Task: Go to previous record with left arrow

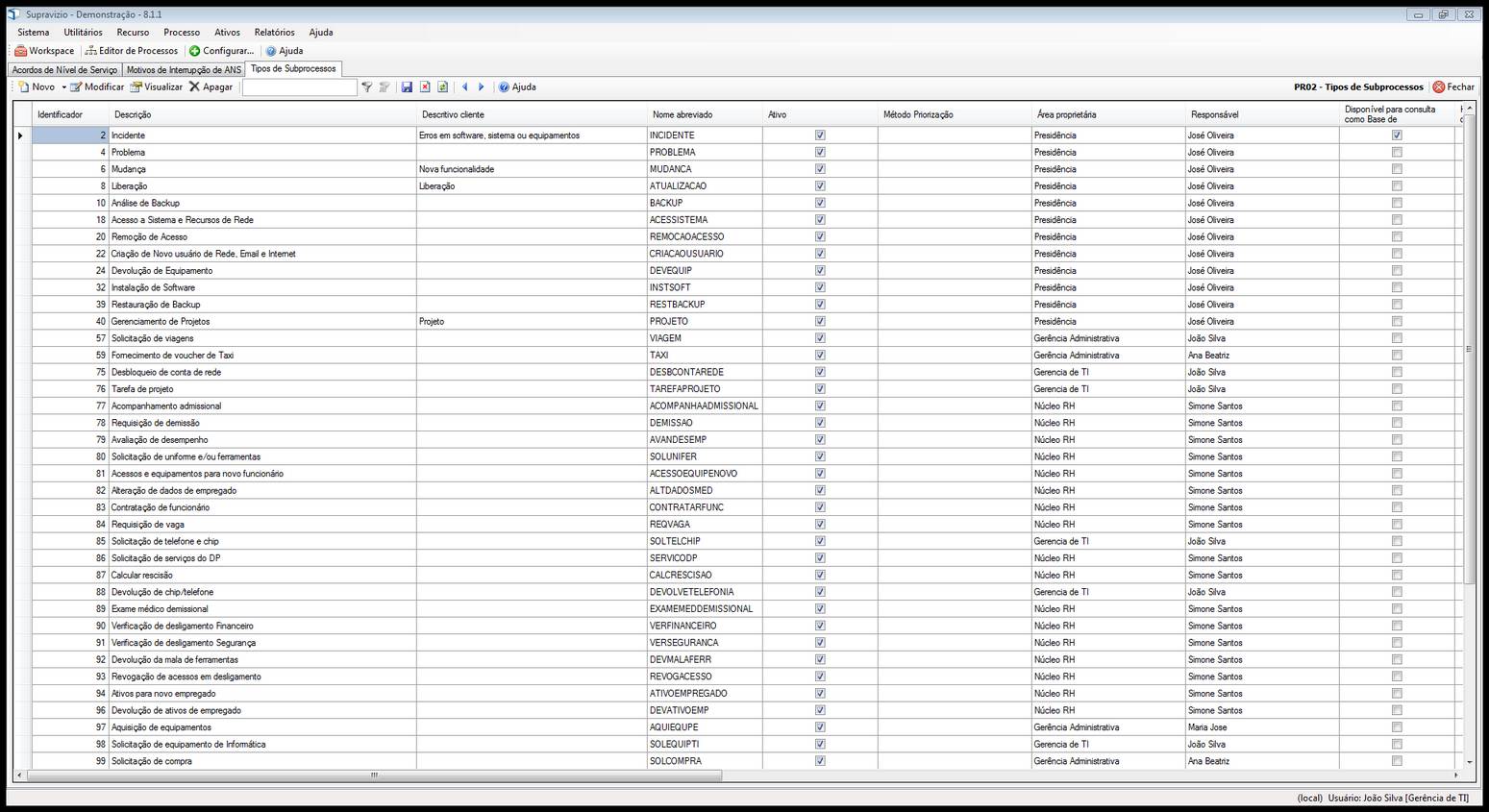Action: [465, 86]
